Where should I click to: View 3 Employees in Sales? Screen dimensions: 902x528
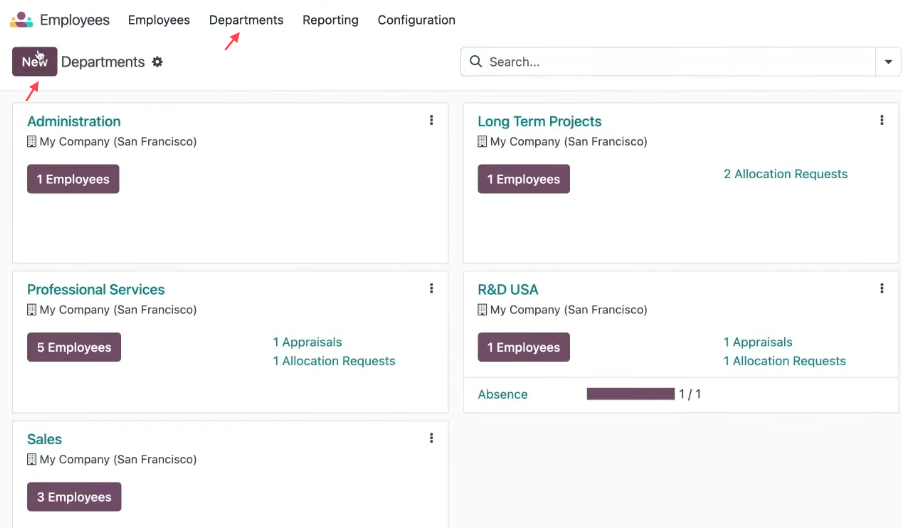coord(74,497)
